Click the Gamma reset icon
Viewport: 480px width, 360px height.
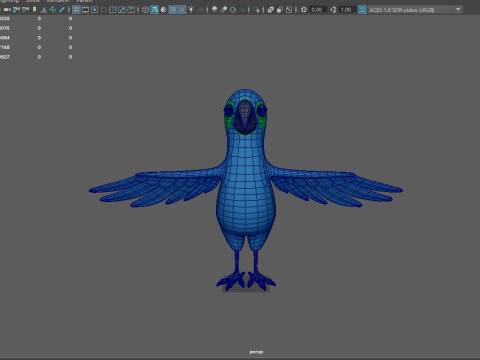(333, 10)
